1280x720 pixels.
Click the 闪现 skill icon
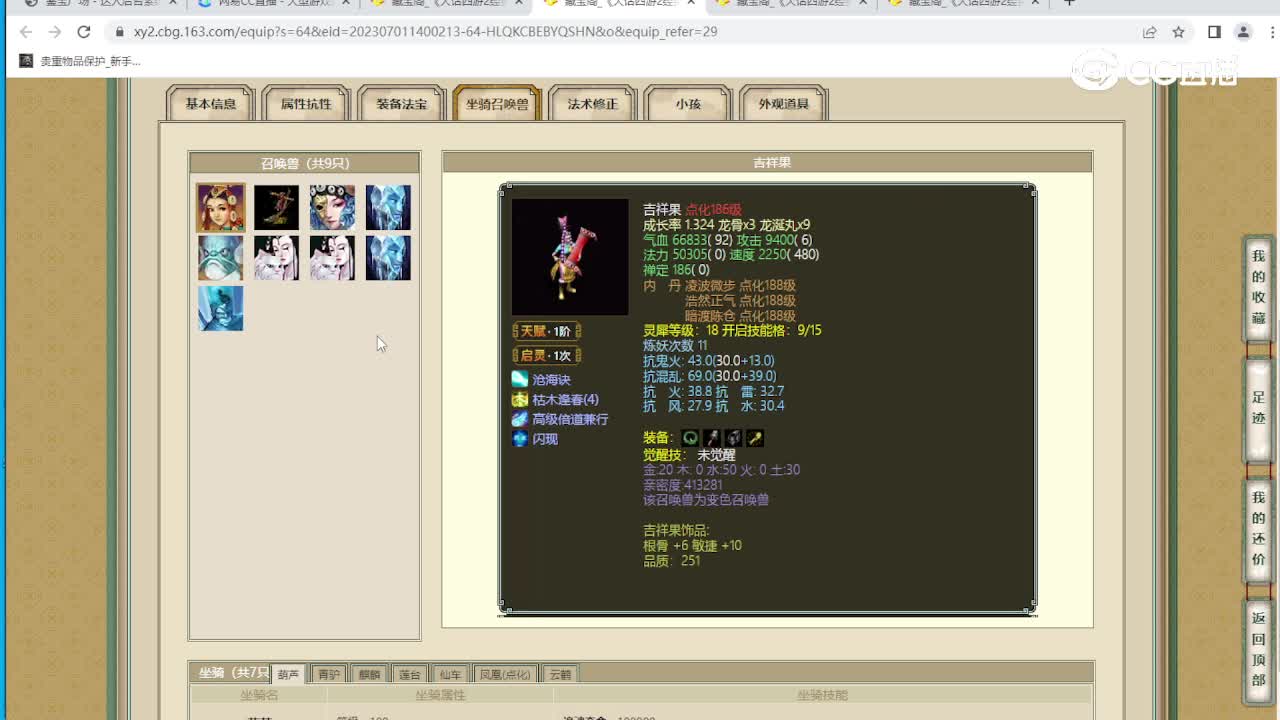pyautogui.click(x=519, y=438)
